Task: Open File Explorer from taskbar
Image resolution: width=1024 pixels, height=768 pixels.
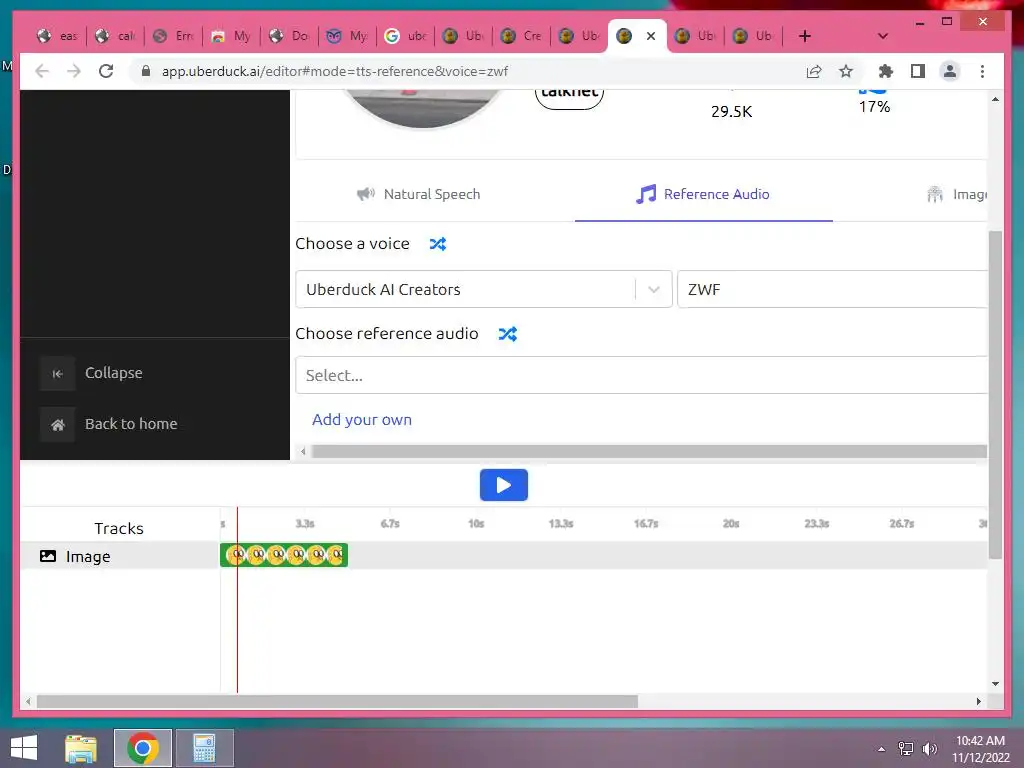Action: pos(81,748)
